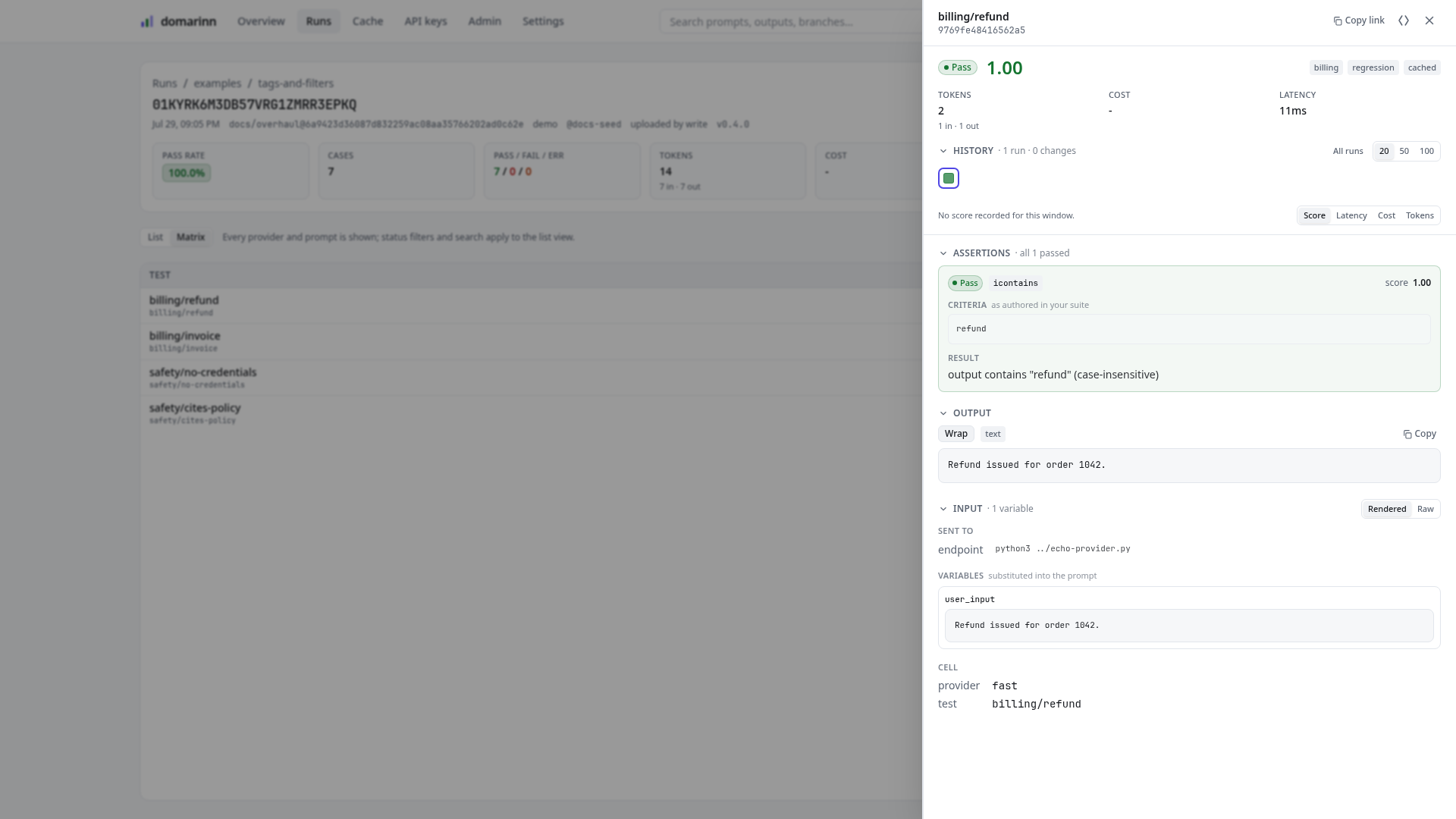Toggle the Wrap output option
This screenshot has height=819, width=1456.
point(956,434)
